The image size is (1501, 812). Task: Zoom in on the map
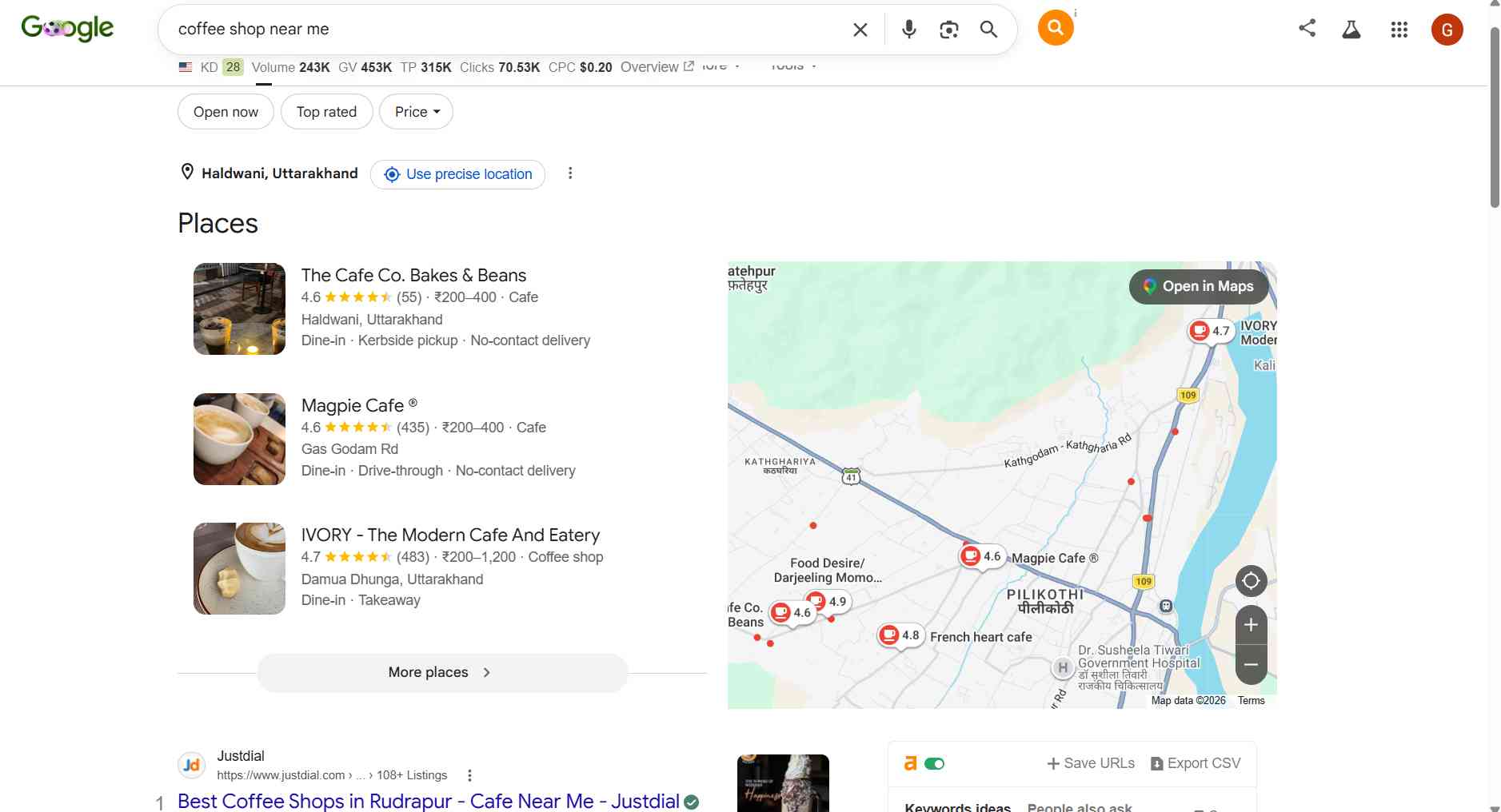click(1251, 625)
